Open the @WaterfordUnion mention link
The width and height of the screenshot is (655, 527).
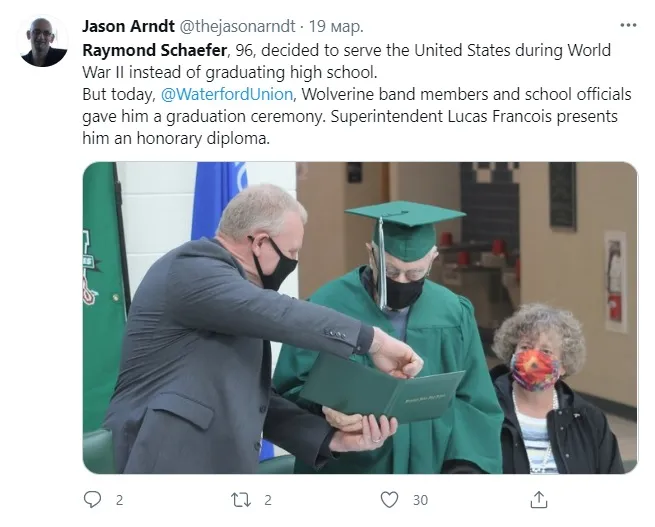click(227, 94)
